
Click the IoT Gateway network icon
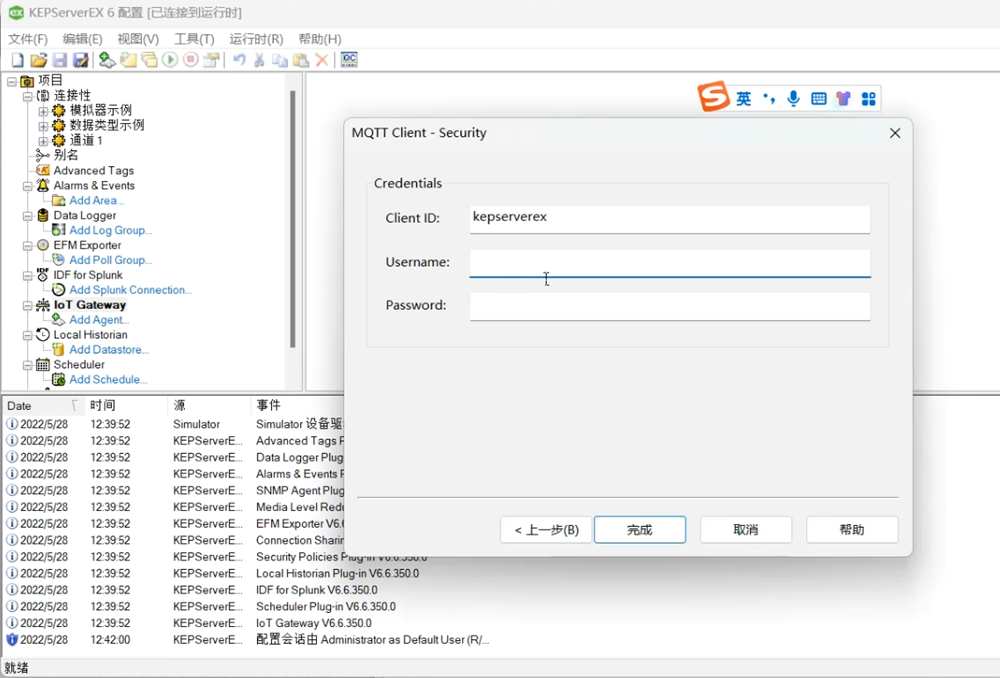point(43,305)
